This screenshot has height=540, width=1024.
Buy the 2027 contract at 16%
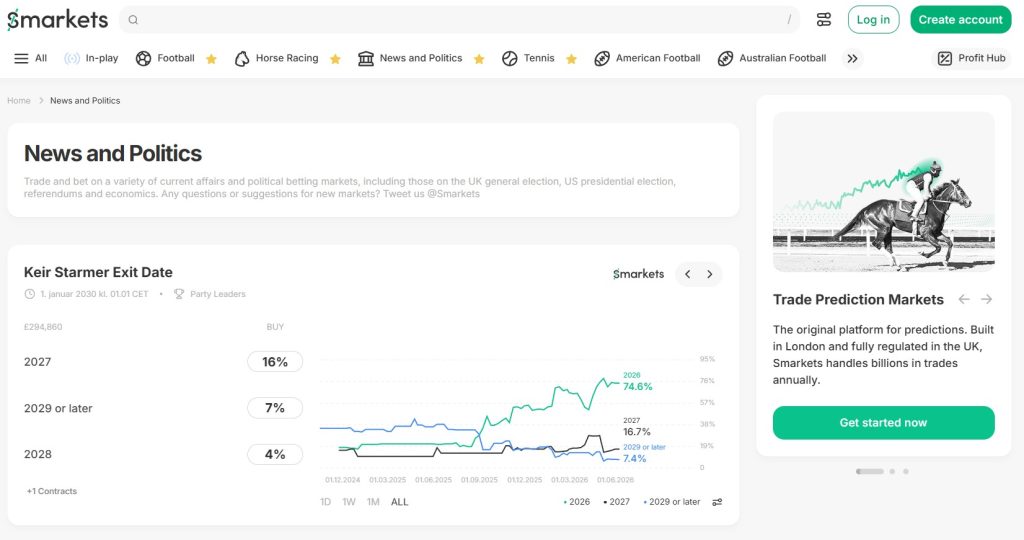pos(275,362)
